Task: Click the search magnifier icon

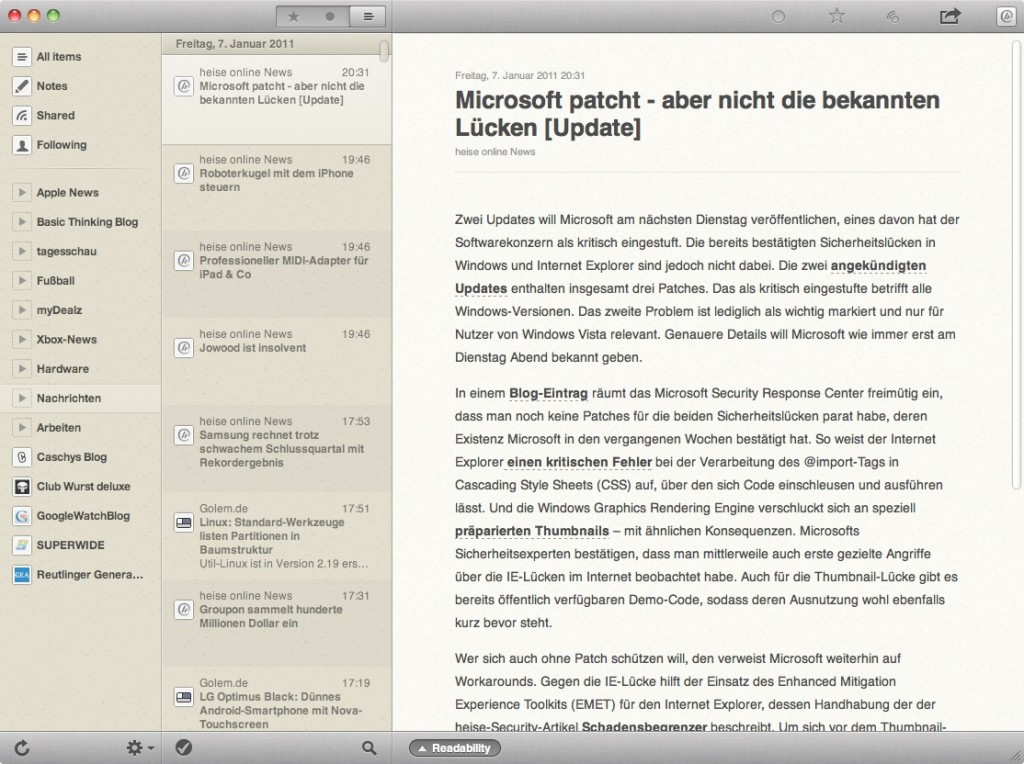Action: [x=369, y=748]
